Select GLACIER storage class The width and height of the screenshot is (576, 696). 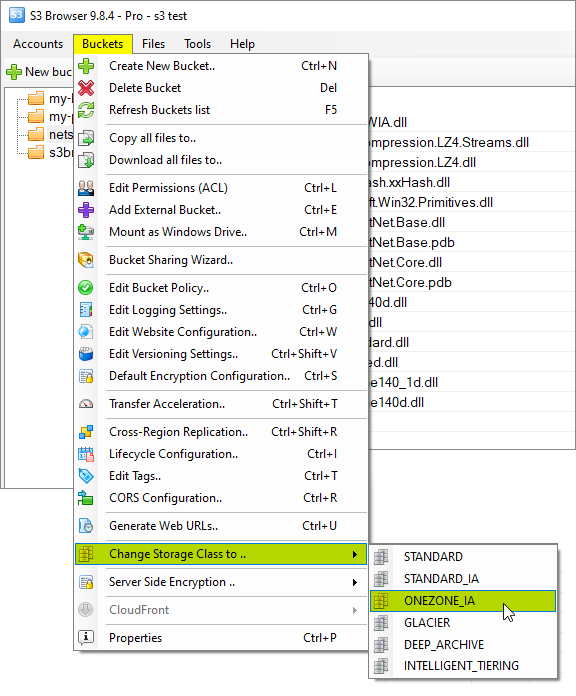pos(463,623)
